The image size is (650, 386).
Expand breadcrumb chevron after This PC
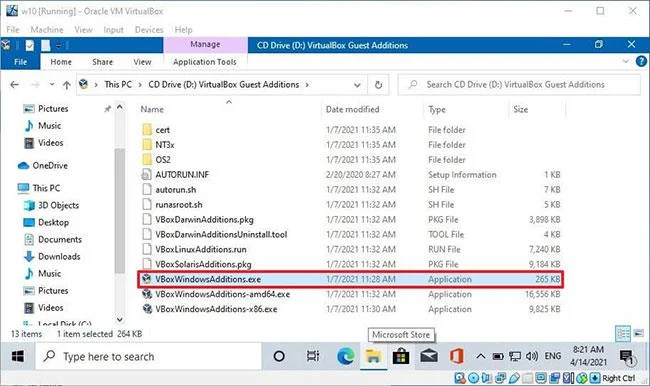[x=140, y=85]
